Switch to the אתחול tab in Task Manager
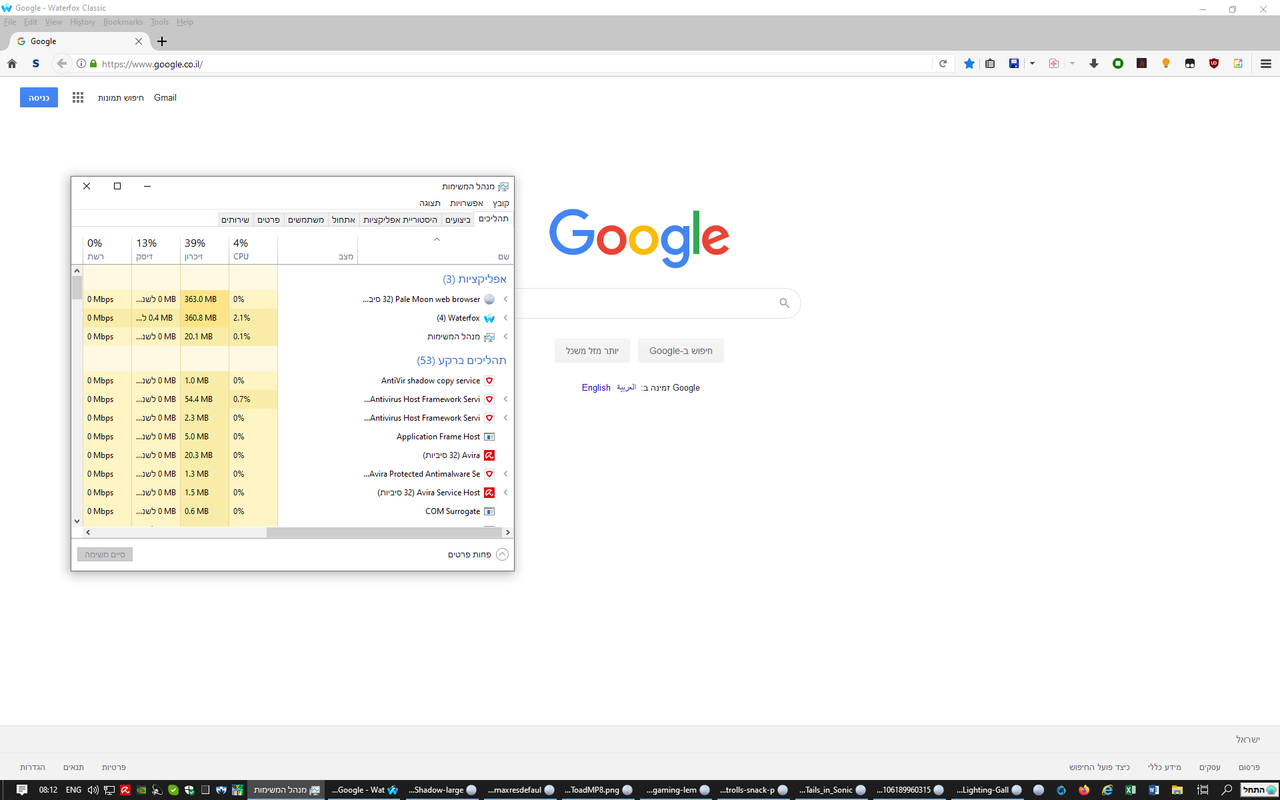The height and width of the screenshot is (800, 1280). 344,219
